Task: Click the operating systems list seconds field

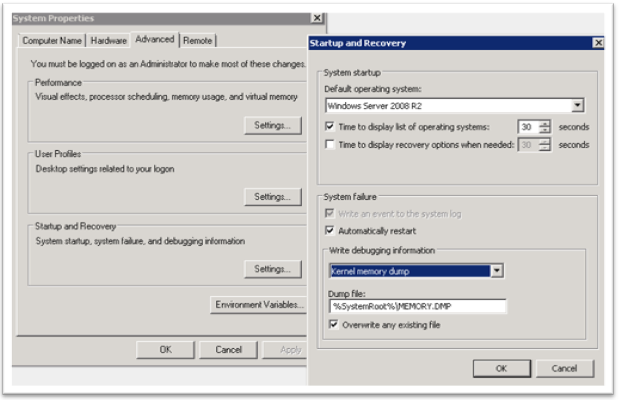Action: (x=529, y=127)
